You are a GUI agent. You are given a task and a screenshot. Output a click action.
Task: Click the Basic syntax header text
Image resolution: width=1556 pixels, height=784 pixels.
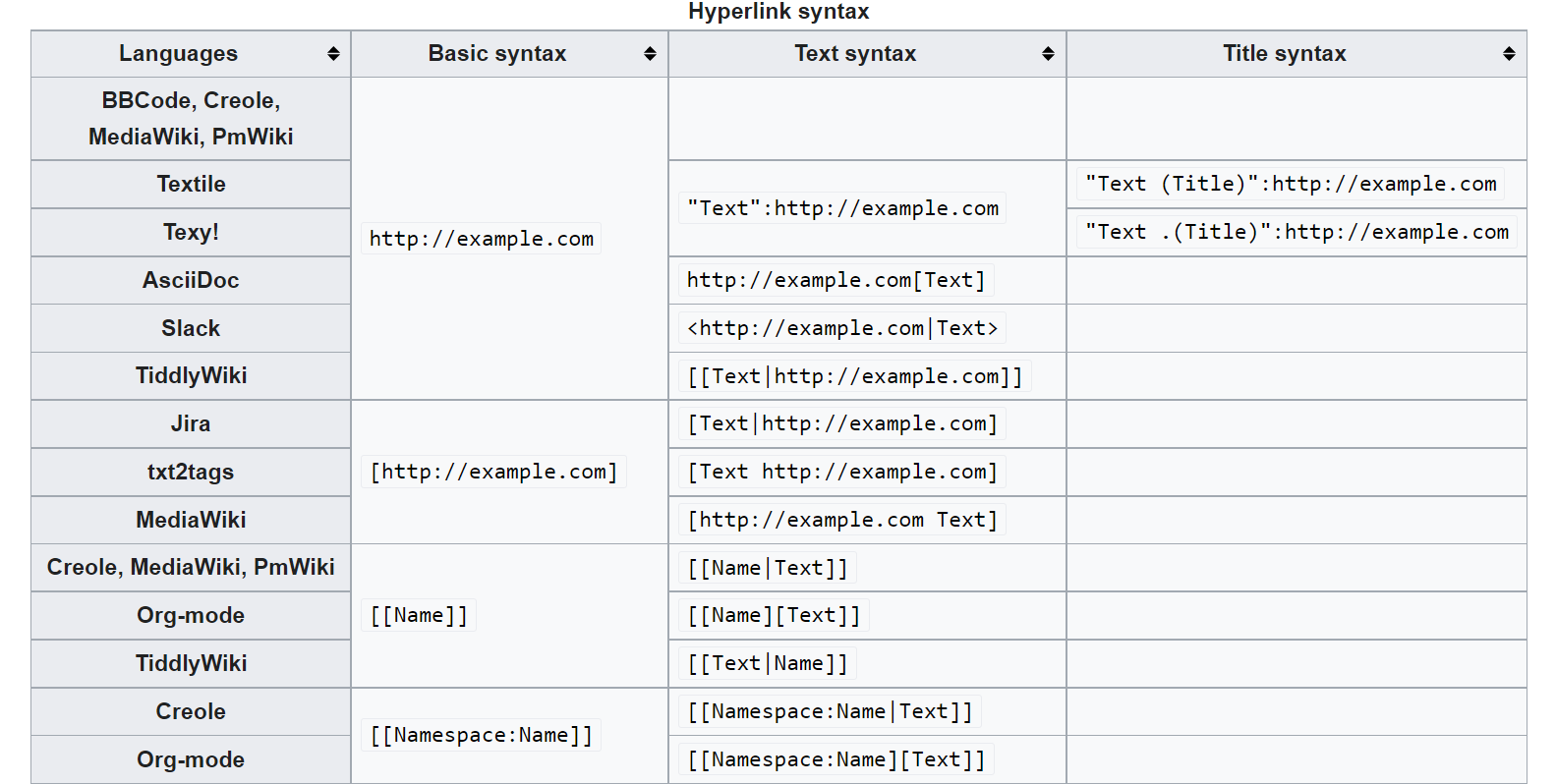(497, 54)
